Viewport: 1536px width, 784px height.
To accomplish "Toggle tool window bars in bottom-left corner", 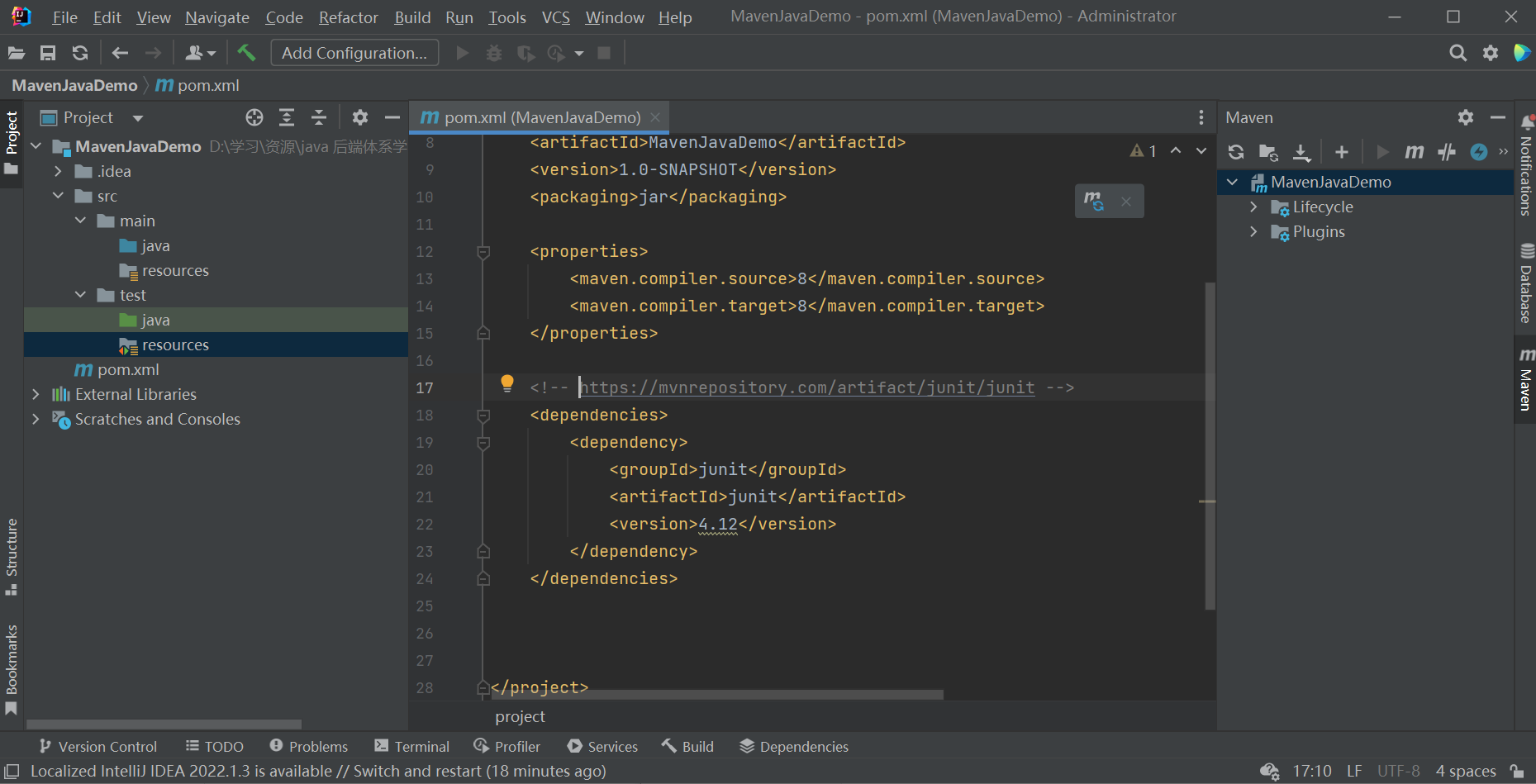I will tap(12, 771).
